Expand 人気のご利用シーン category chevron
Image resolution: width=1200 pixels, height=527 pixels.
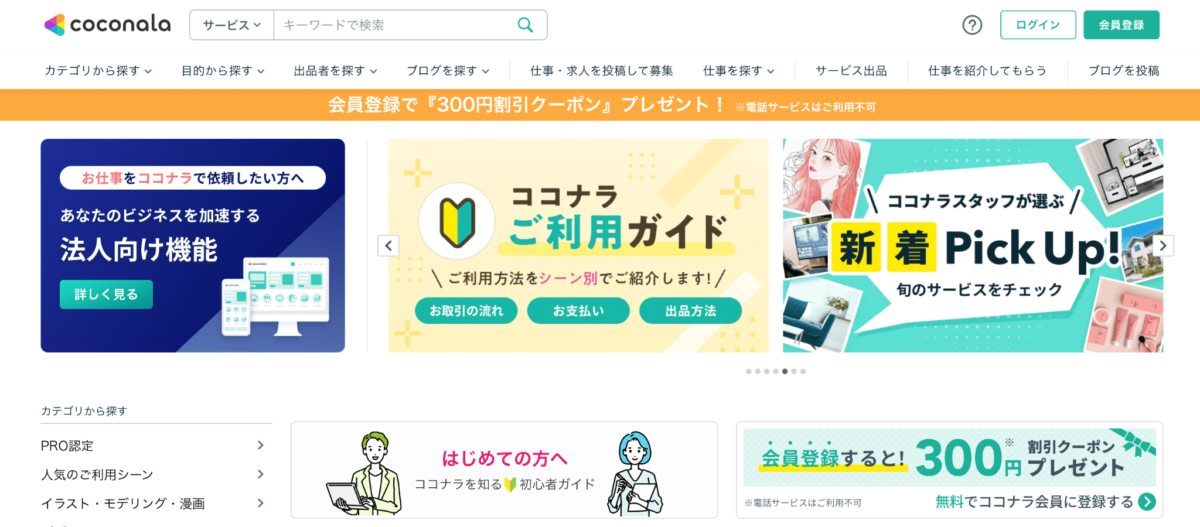click(260, 474)
